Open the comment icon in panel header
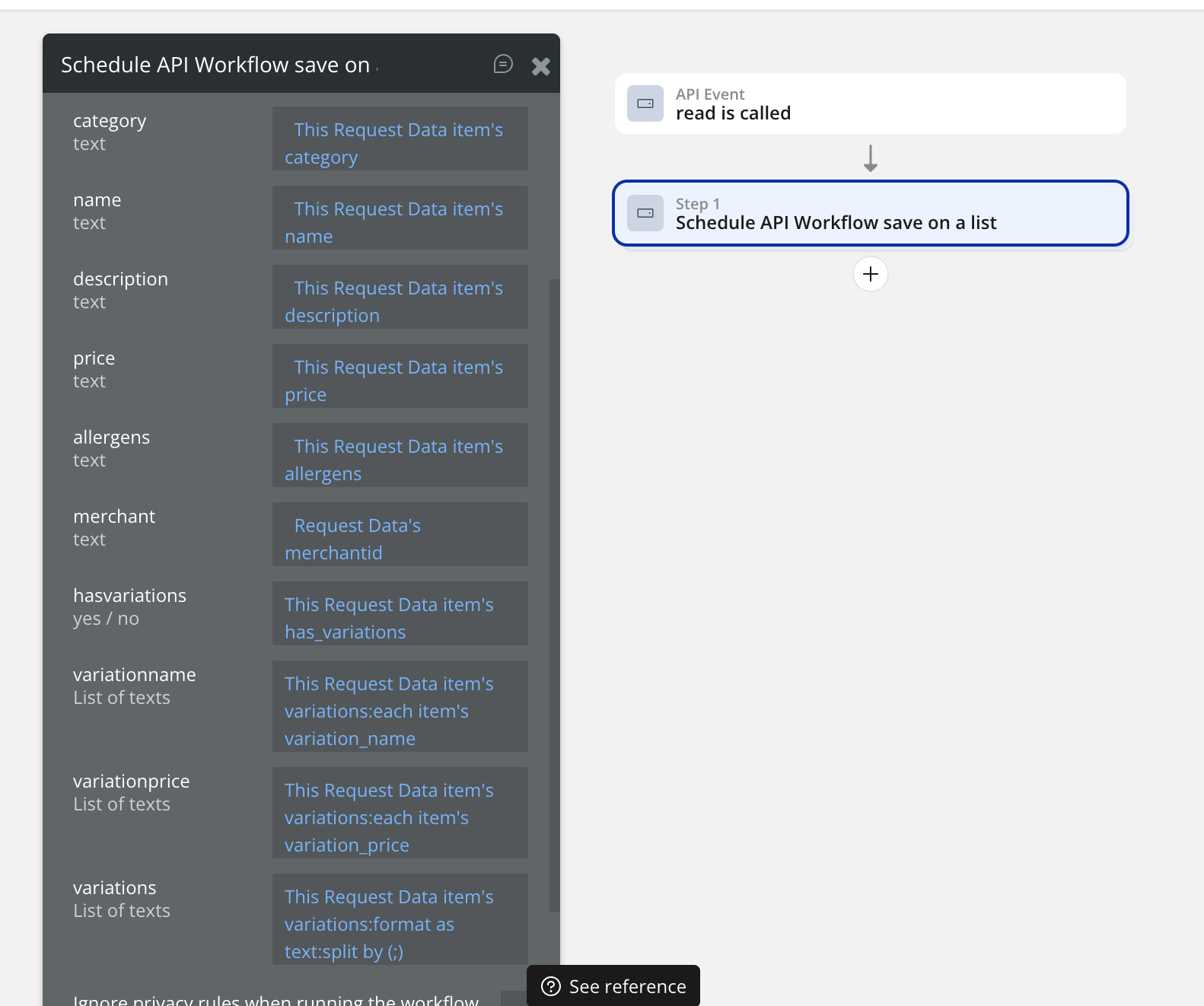 click(x=503, y=64)
